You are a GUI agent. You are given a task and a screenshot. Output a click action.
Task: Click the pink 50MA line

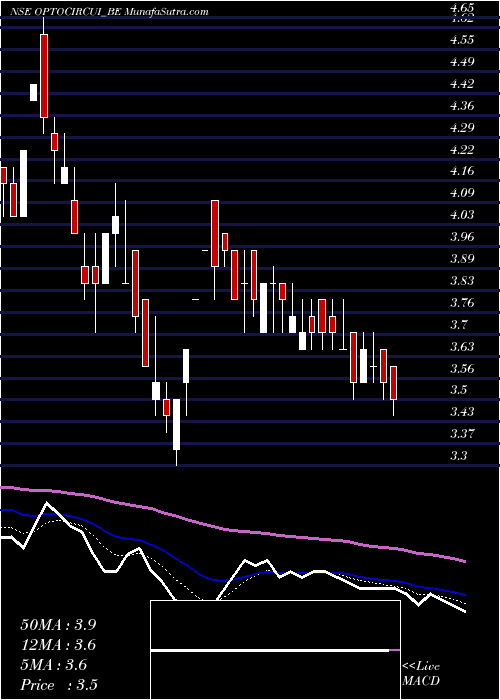[232, 530]
